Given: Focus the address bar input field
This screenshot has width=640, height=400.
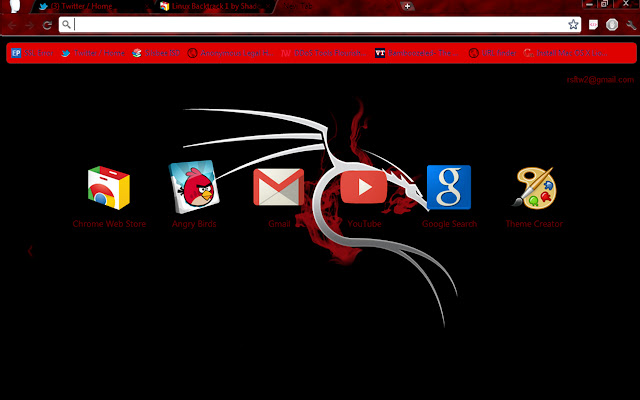Looking at the screenshot, I should coord(320,24).
